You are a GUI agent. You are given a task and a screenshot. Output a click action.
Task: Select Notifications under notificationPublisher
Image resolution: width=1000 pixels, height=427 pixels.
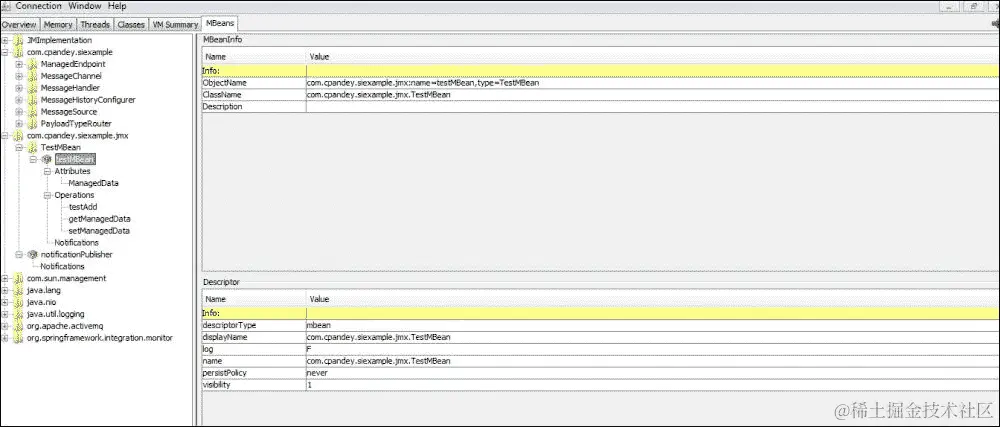pos(62,266)
